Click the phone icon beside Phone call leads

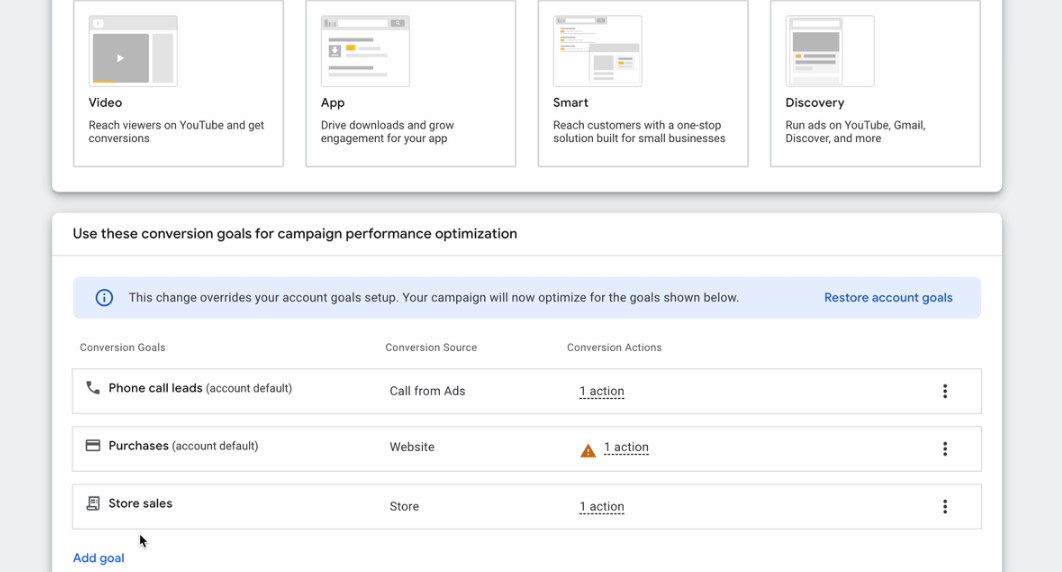[93, 388]
